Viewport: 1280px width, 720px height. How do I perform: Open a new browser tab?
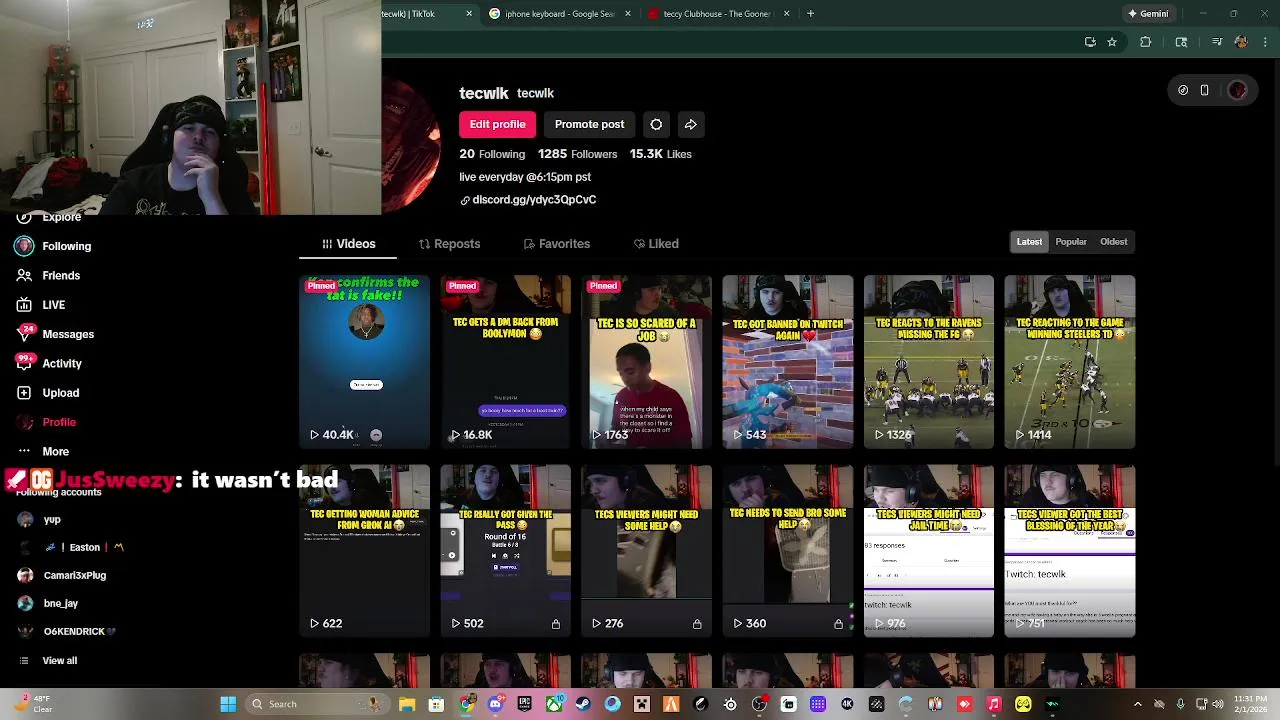tap(810, 14)
